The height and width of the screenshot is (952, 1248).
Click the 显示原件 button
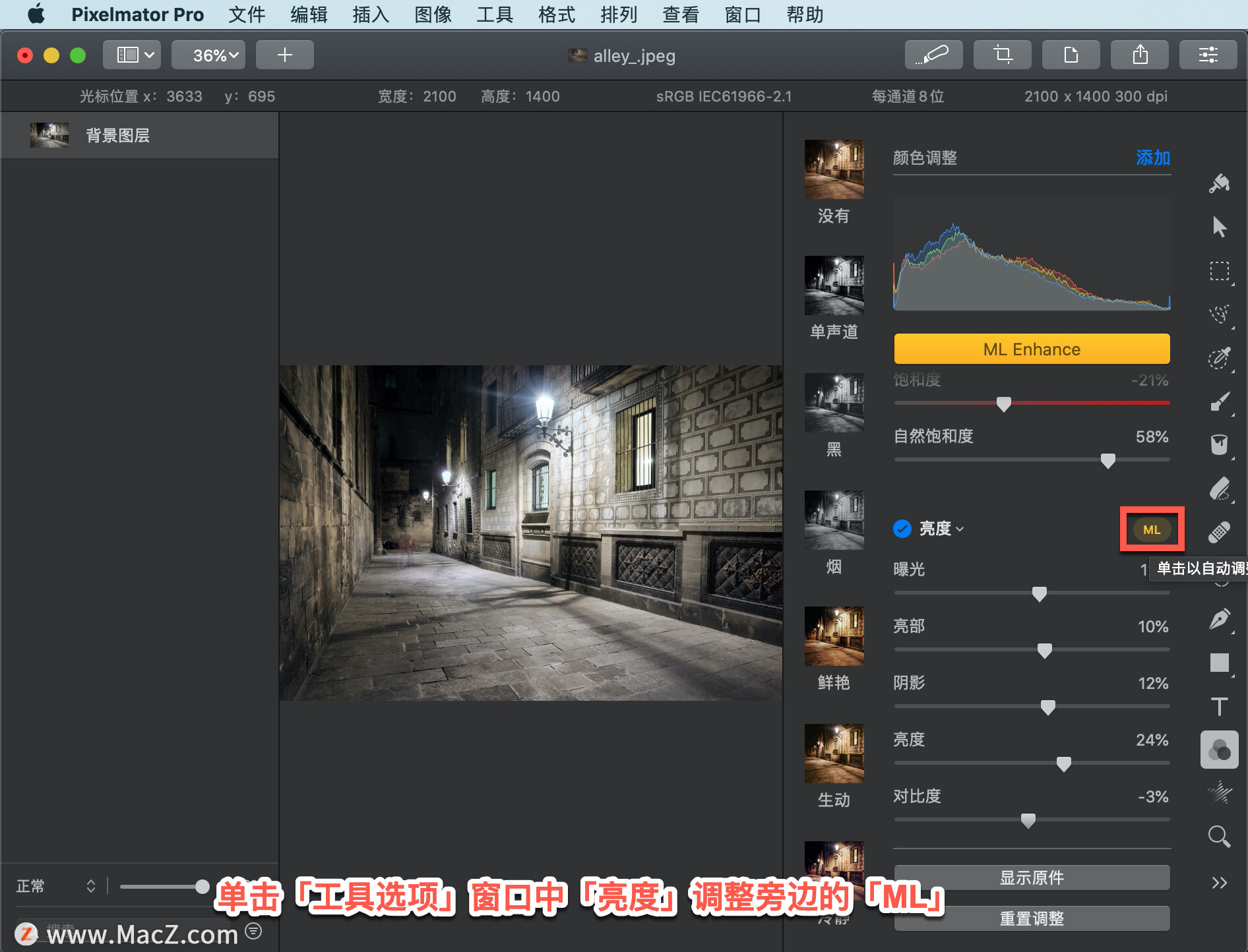1032,878
